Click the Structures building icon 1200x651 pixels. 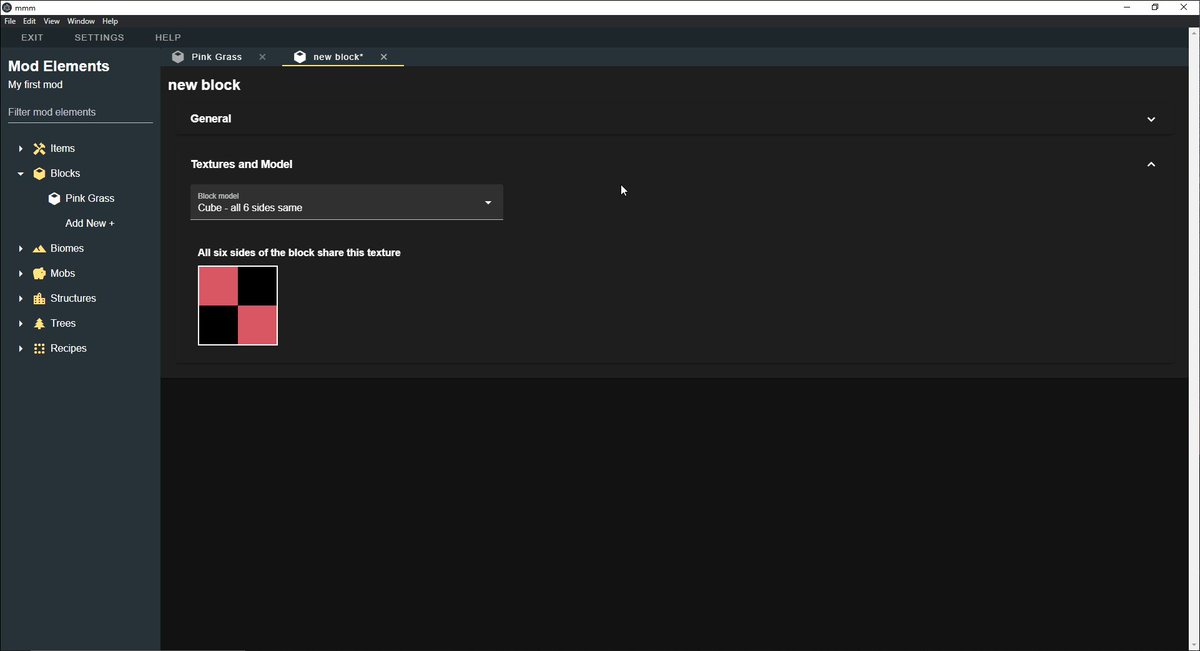pos(39,298)
